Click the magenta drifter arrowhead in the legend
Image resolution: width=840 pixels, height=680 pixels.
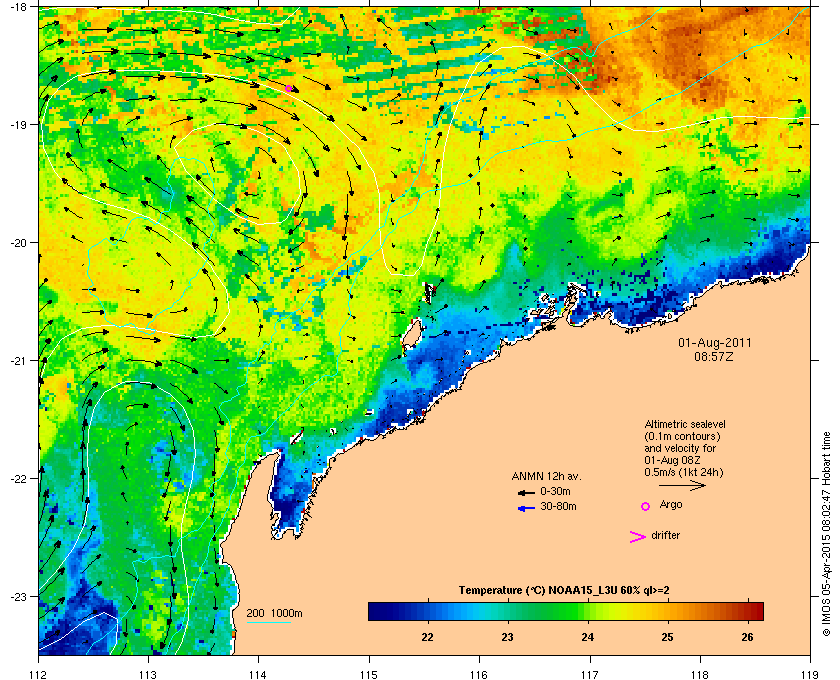(638, 537)
